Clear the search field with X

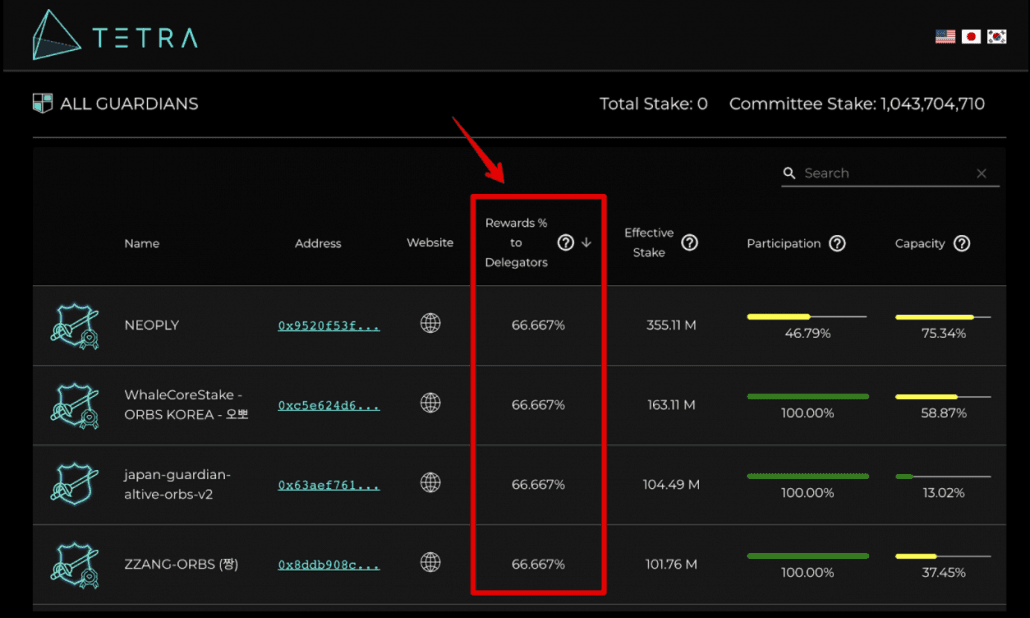coord(981,173)
